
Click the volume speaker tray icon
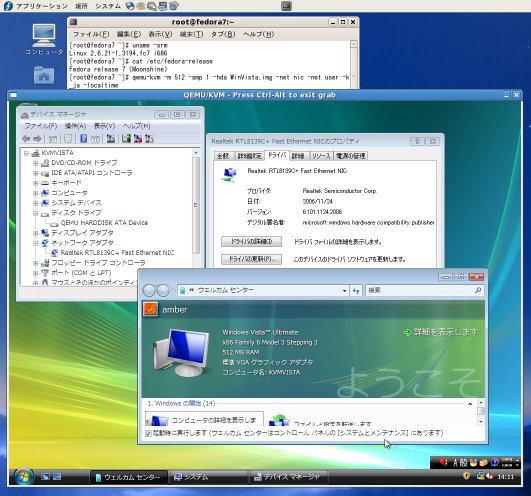tap(489, 476)
